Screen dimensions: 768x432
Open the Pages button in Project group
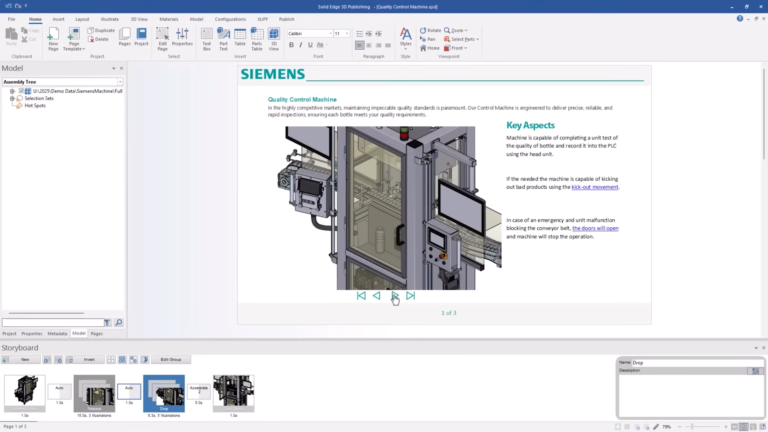(125, 37)
